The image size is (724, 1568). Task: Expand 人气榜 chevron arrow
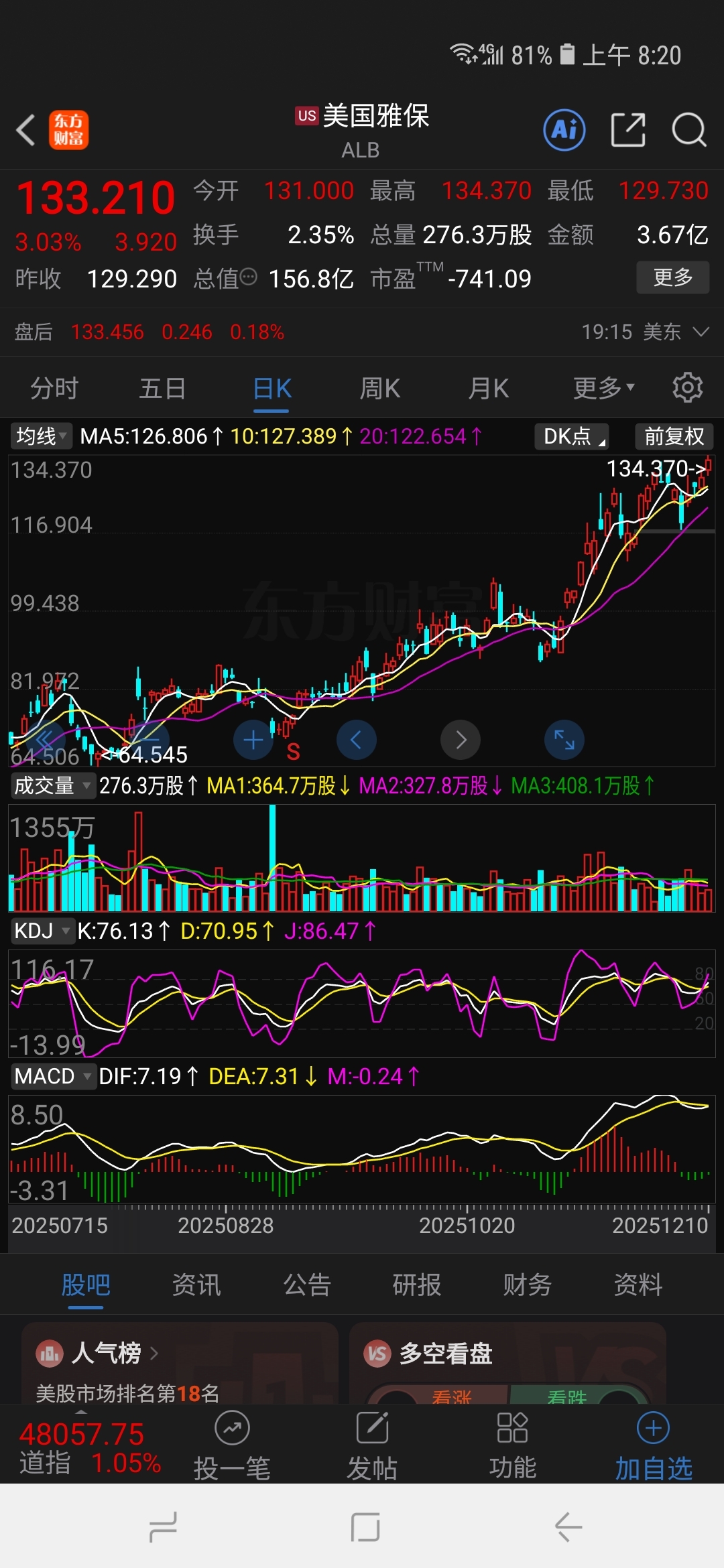[x=154, y=1354]
